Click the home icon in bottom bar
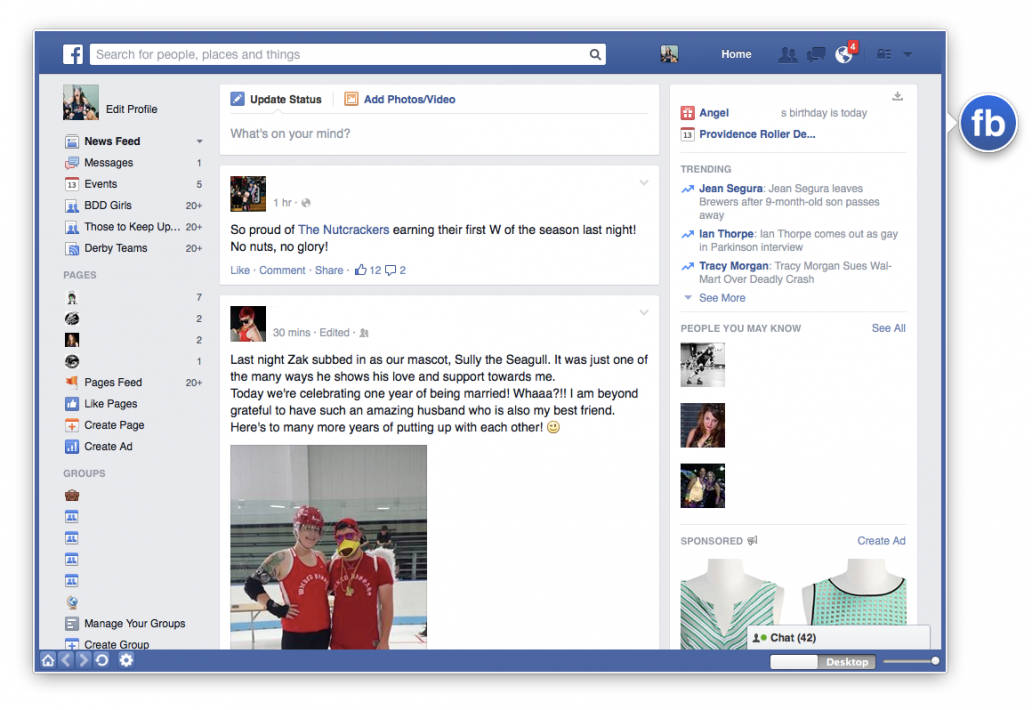 point(48,661)
